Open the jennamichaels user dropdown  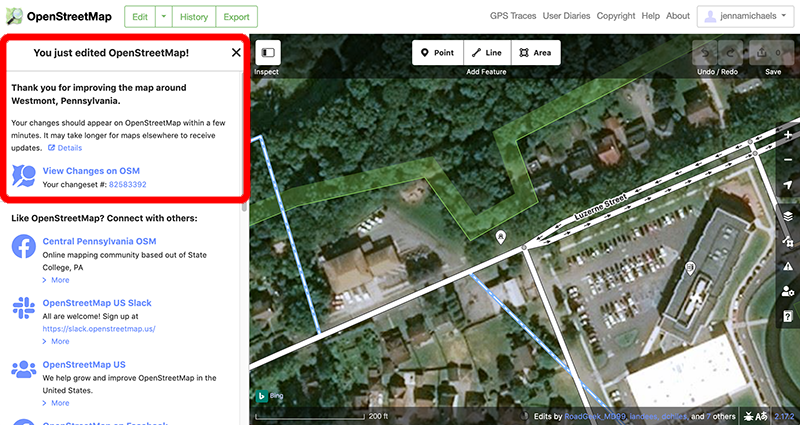coord(745,16)
